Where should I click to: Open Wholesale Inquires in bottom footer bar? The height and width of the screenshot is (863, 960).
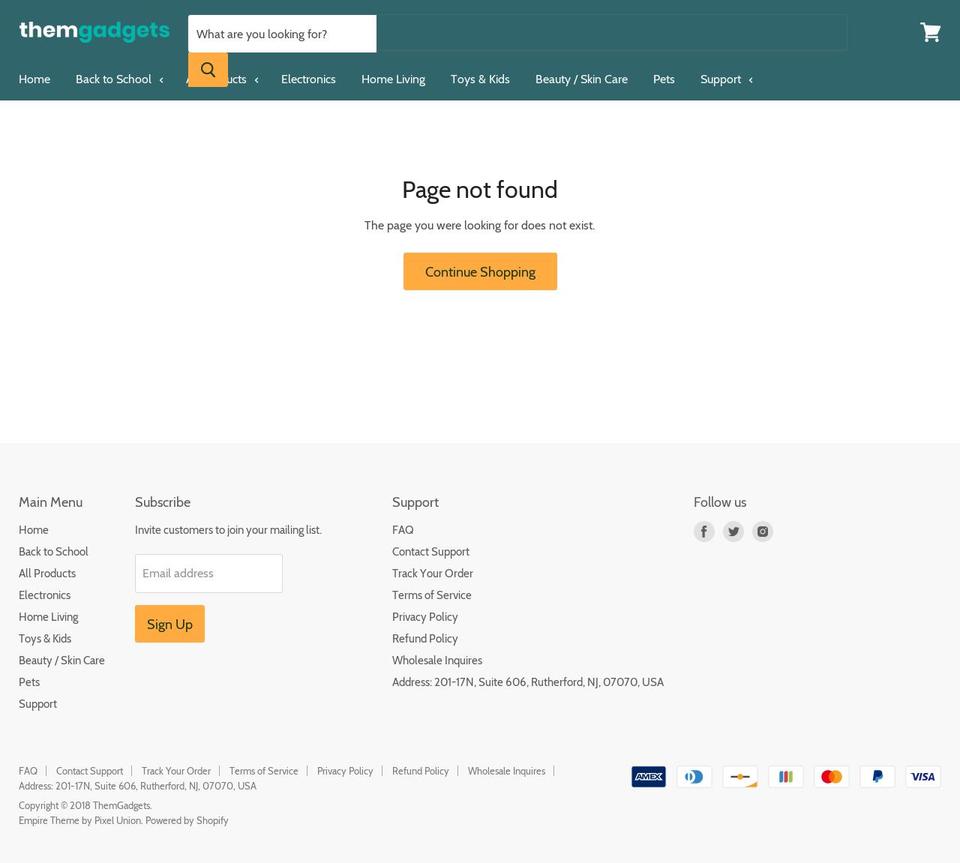(506, 771)
